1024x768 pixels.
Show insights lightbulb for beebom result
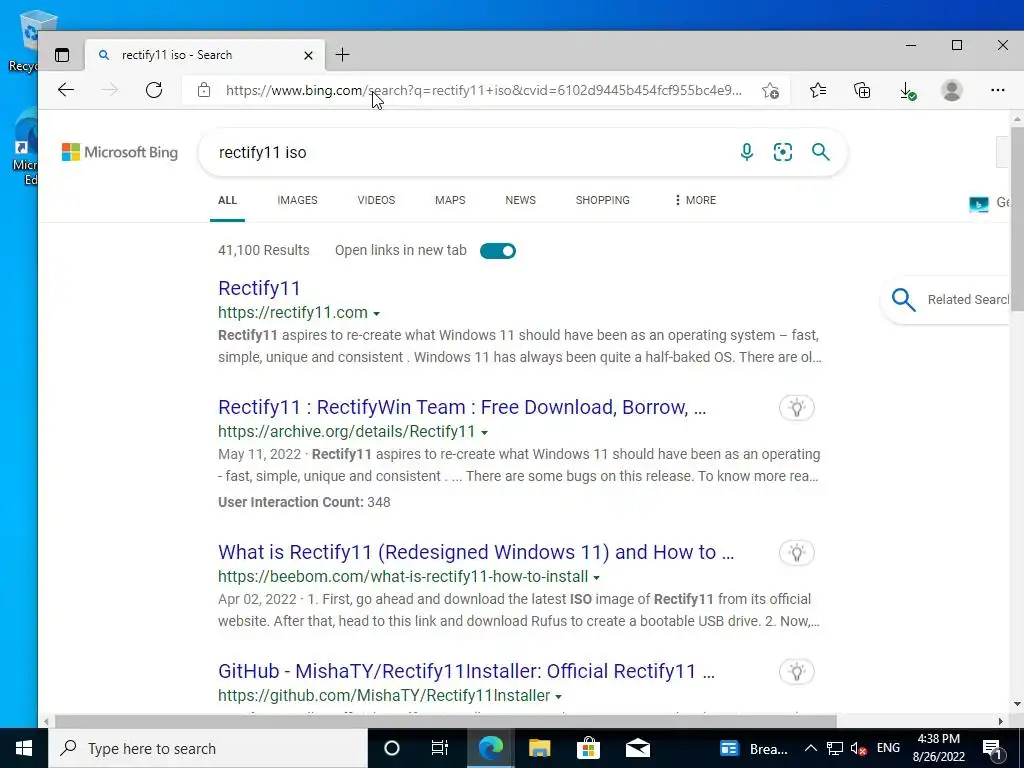click(x=796, y=552)
